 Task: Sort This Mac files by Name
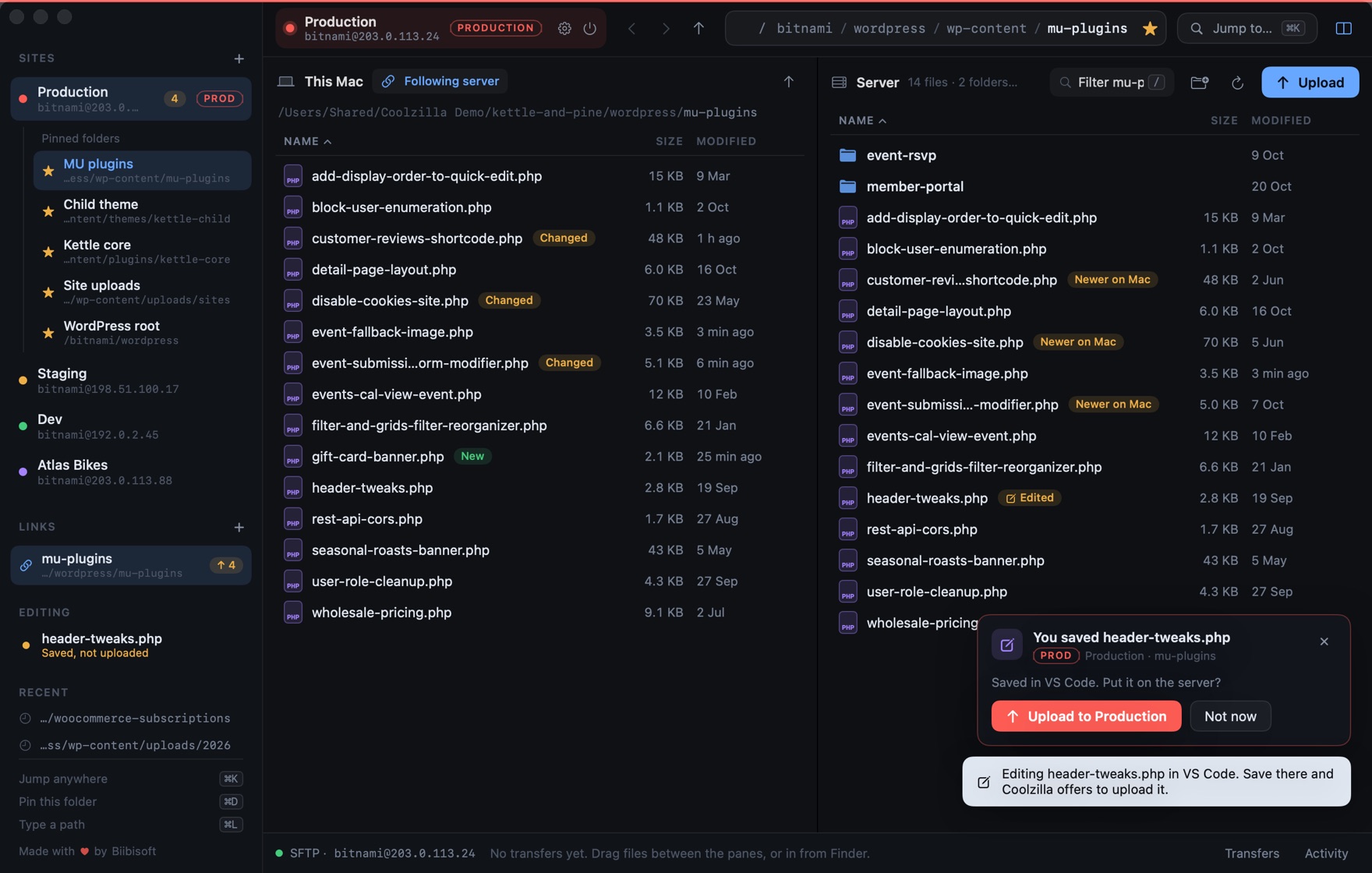tap(308, 141)
